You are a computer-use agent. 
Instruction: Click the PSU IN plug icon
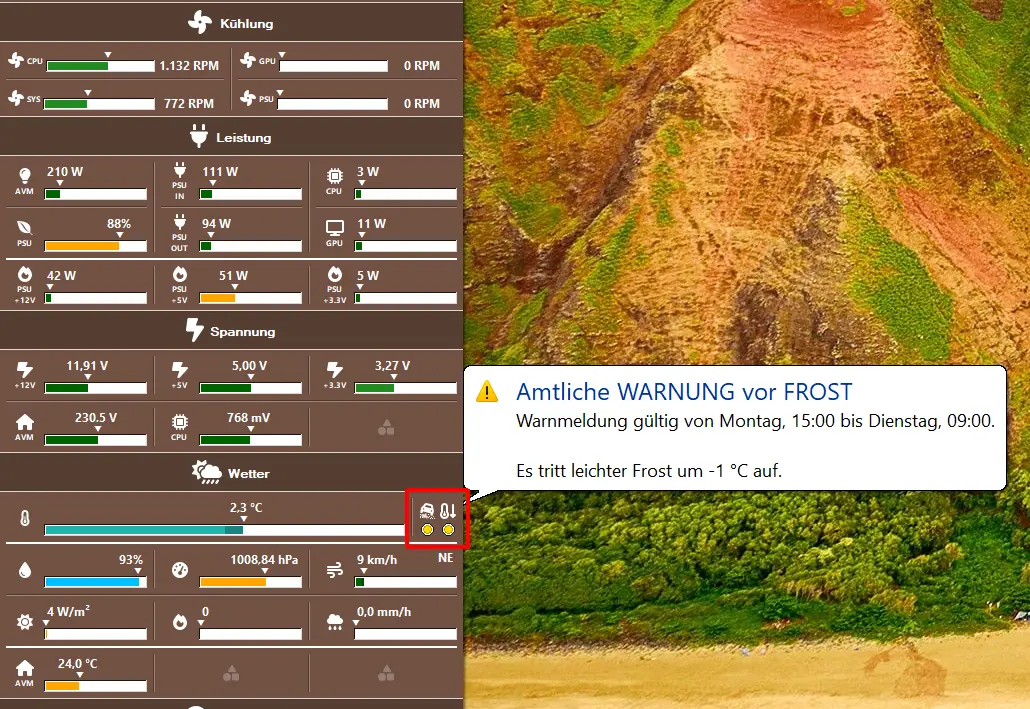coord(179,170)
